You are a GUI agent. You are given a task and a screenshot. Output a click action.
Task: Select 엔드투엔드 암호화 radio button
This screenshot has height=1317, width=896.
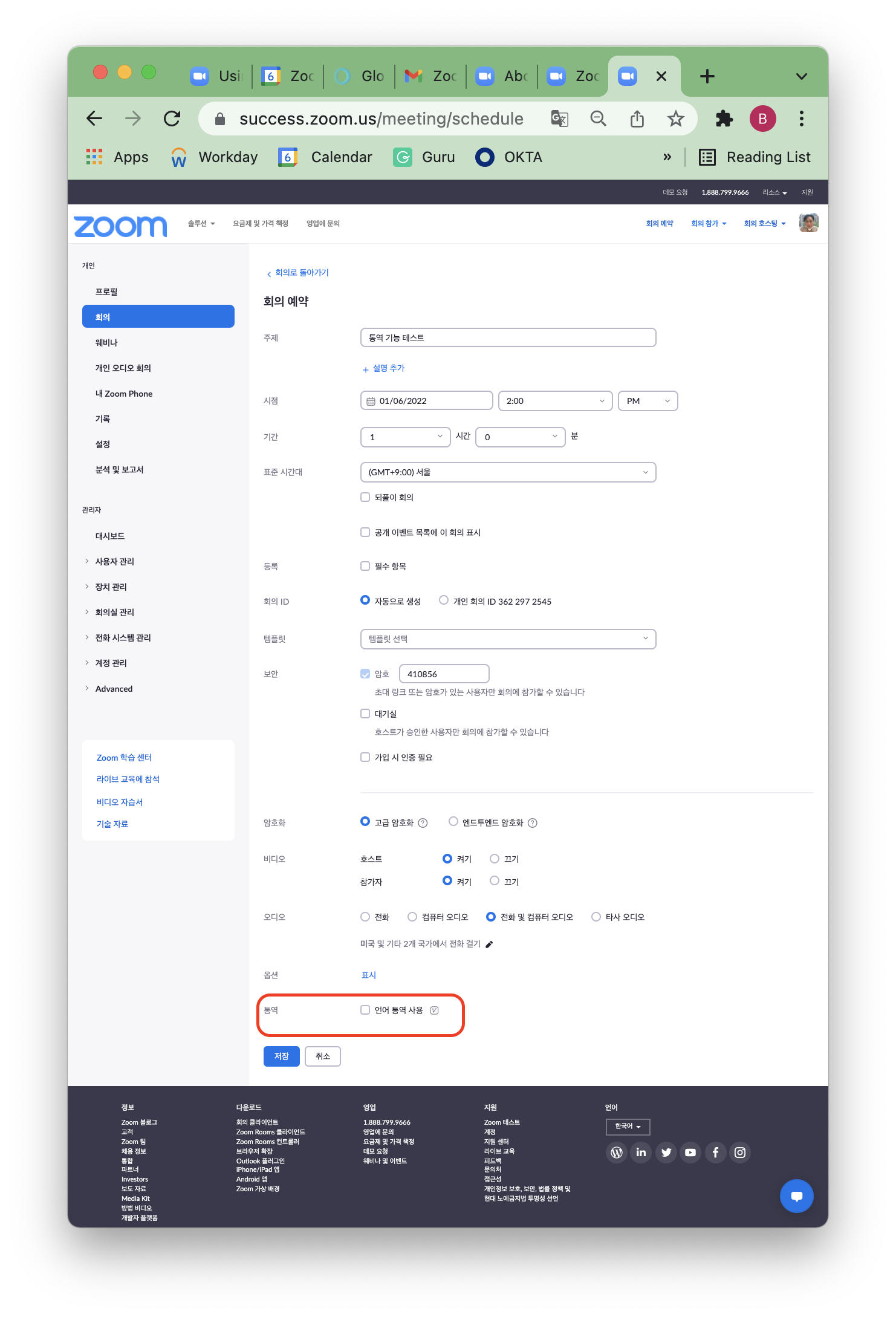coord(453,822)
